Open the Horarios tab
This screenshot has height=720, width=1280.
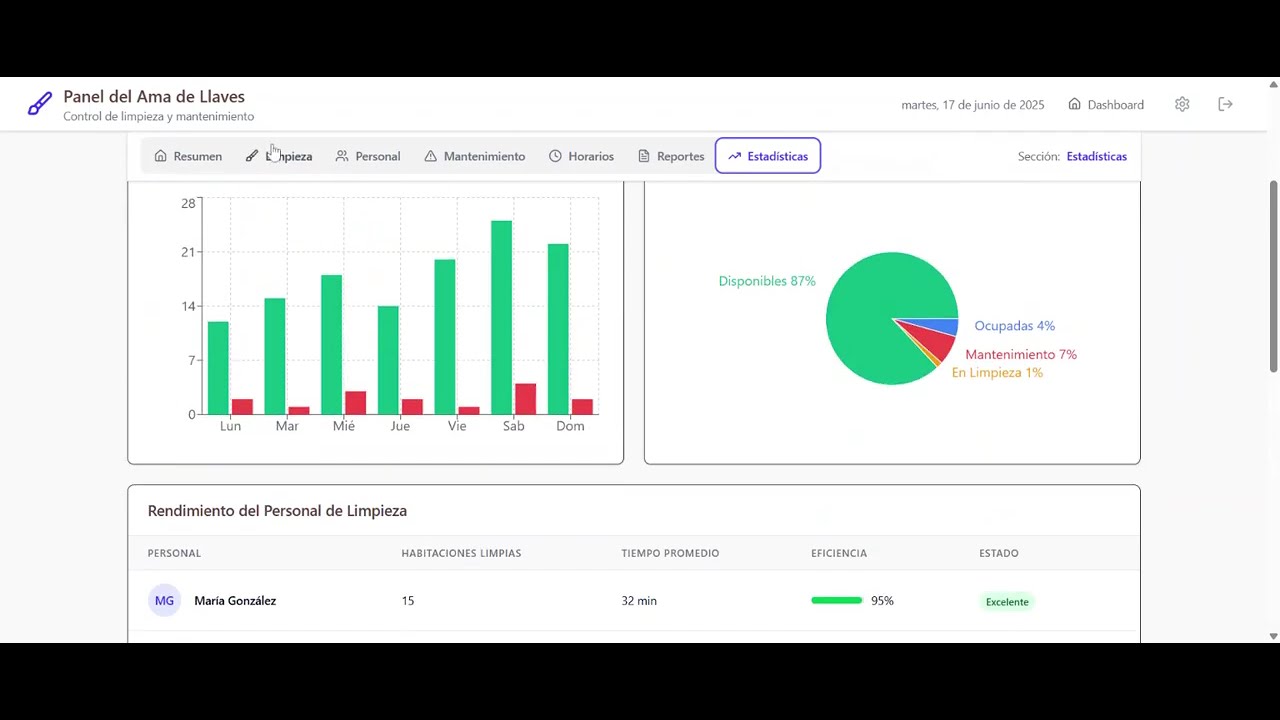click(581, 156)
